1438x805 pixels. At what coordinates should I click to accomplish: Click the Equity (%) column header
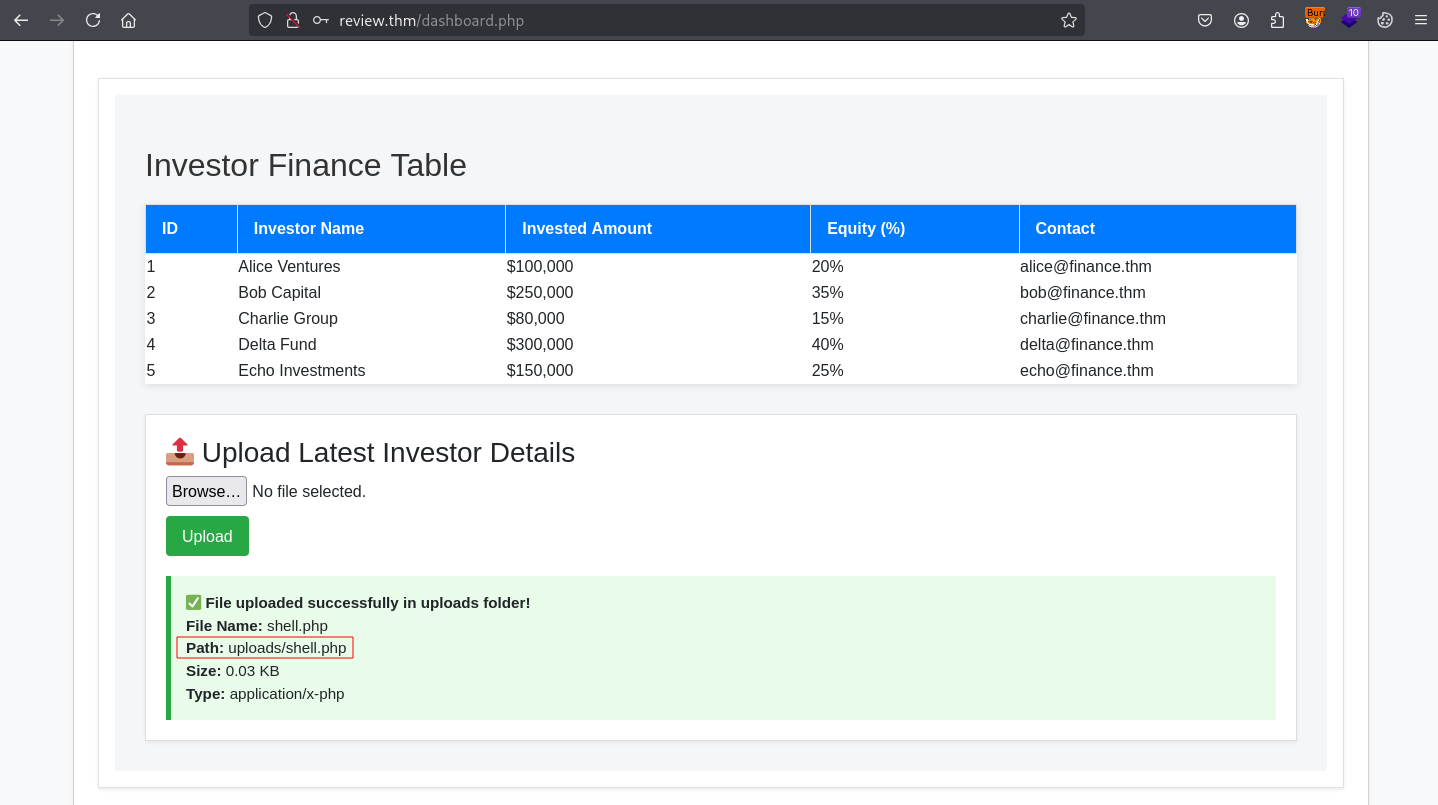click(x=915, y=229)
